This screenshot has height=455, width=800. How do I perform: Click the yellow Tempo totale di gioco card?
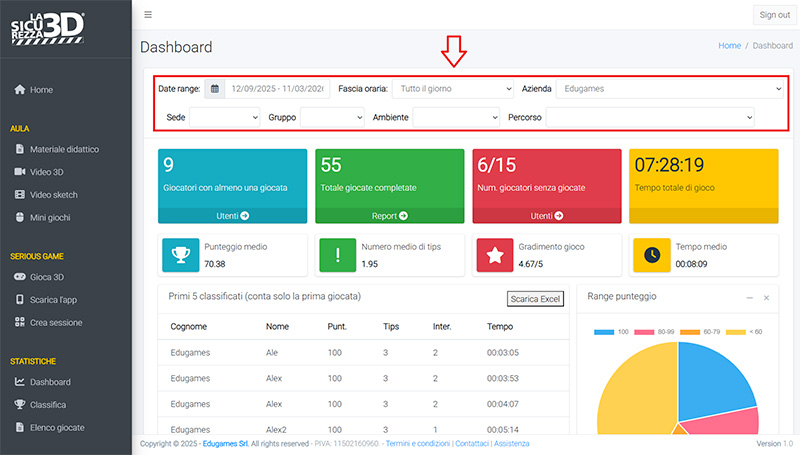[704, 186]
